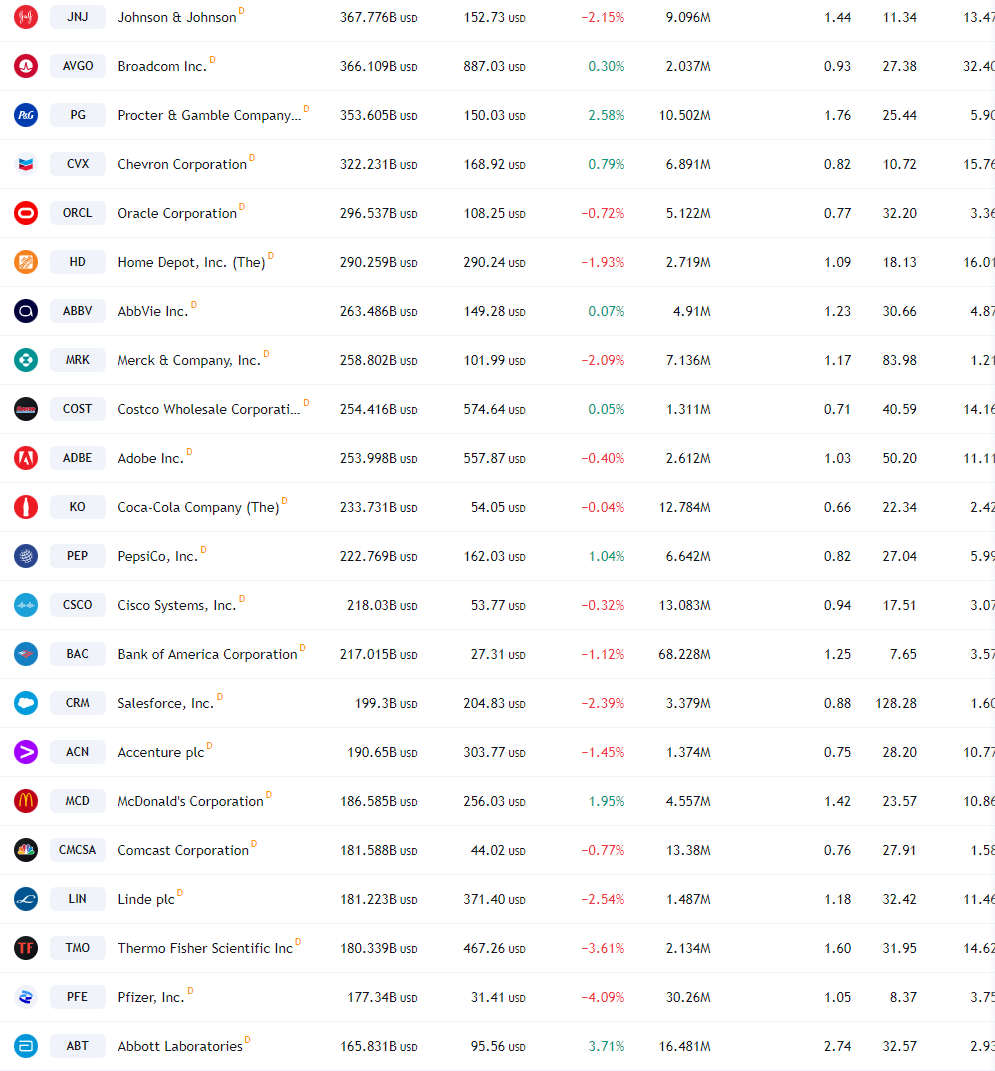Viewport: 995px width, 1071px height.
Task: Click the Broadcom logo icon
Action: 26,66
